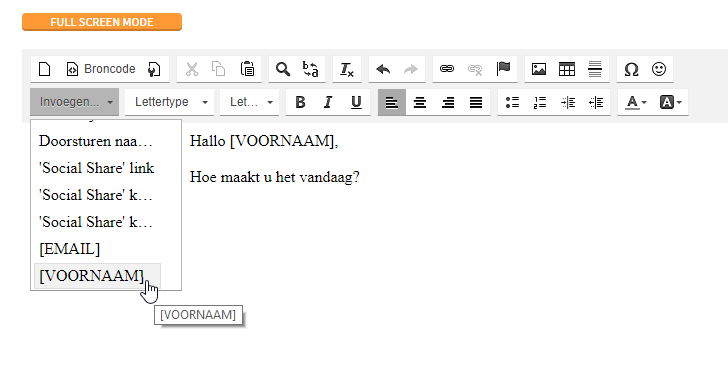Image resolution: width=728 pixels, height=392 pixels.
Task: Open Broncode source view
Action: coord(101,69)
